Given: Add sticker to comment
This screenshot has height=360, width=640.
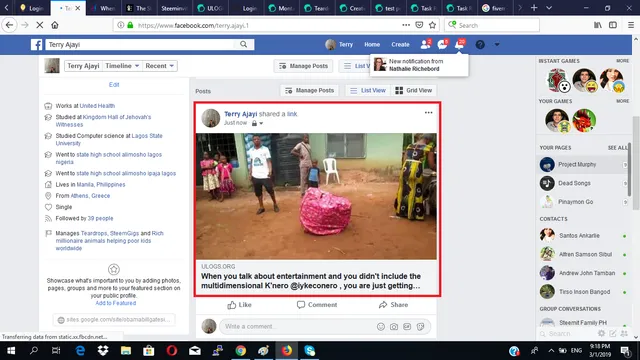Looking at the screenshot, I should click(420, 327).
